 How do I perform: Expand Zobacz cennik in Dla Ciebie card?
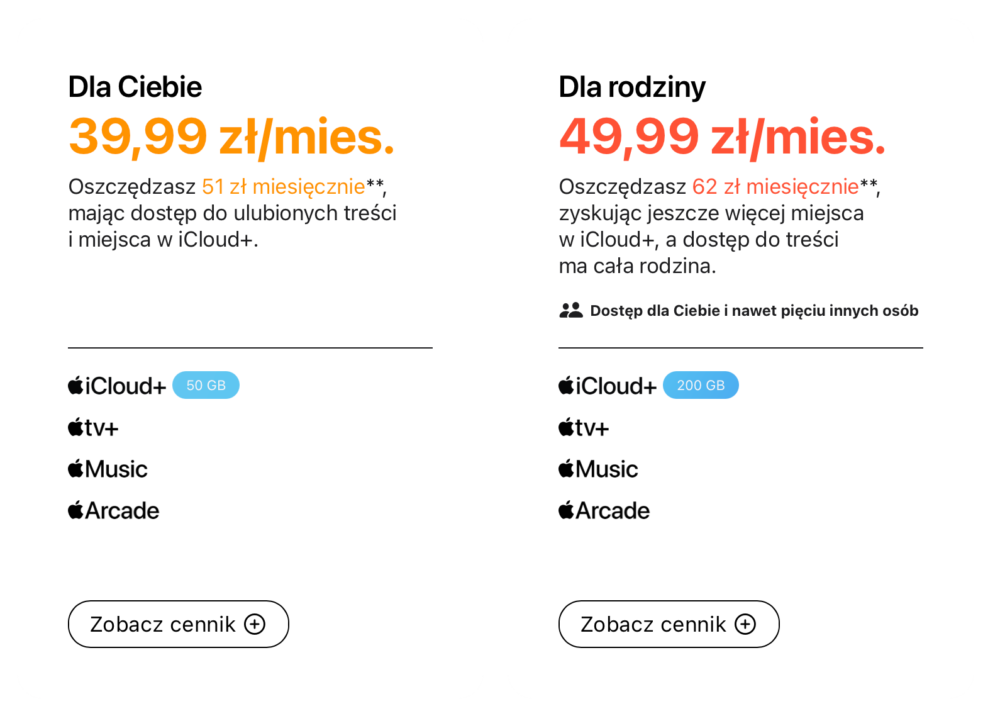[x=178, y=624]
